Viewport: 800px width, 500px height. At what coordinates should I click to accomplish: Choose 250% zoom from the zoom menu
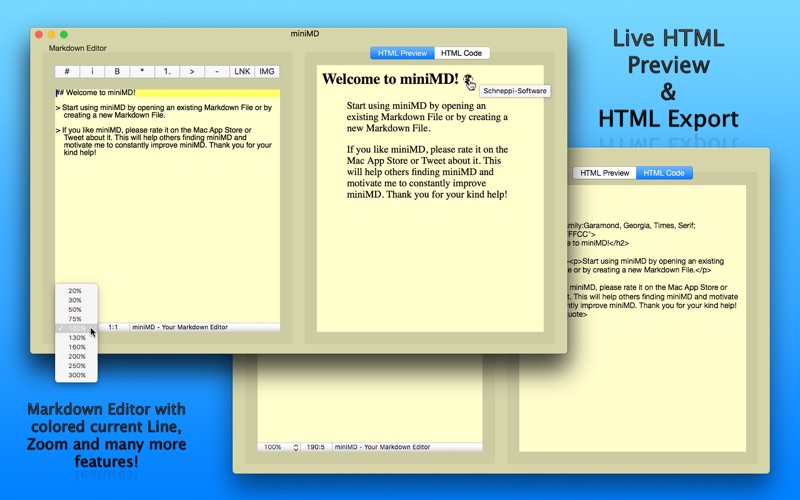coord(76,366)
